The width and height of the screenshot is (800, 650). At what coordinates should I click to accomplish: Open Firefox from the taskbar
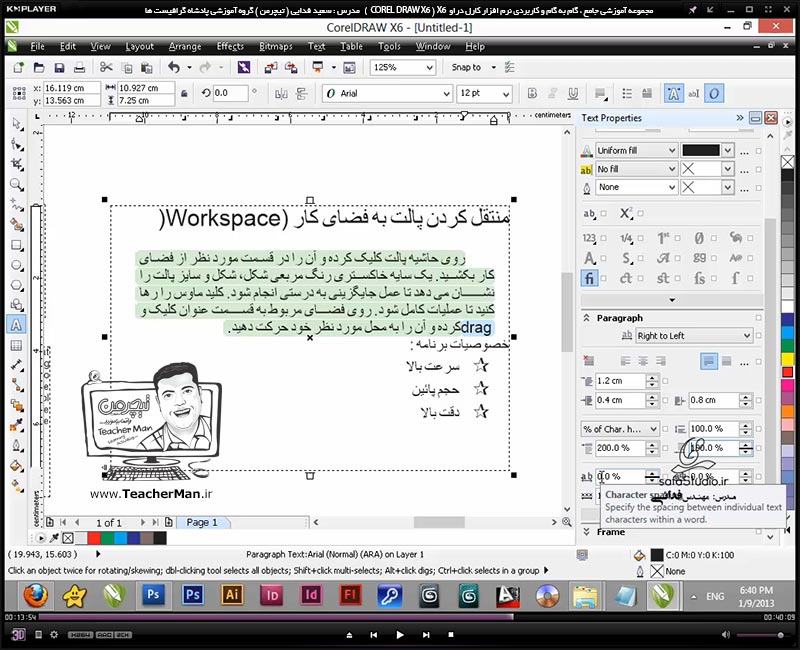pos(36,595)
